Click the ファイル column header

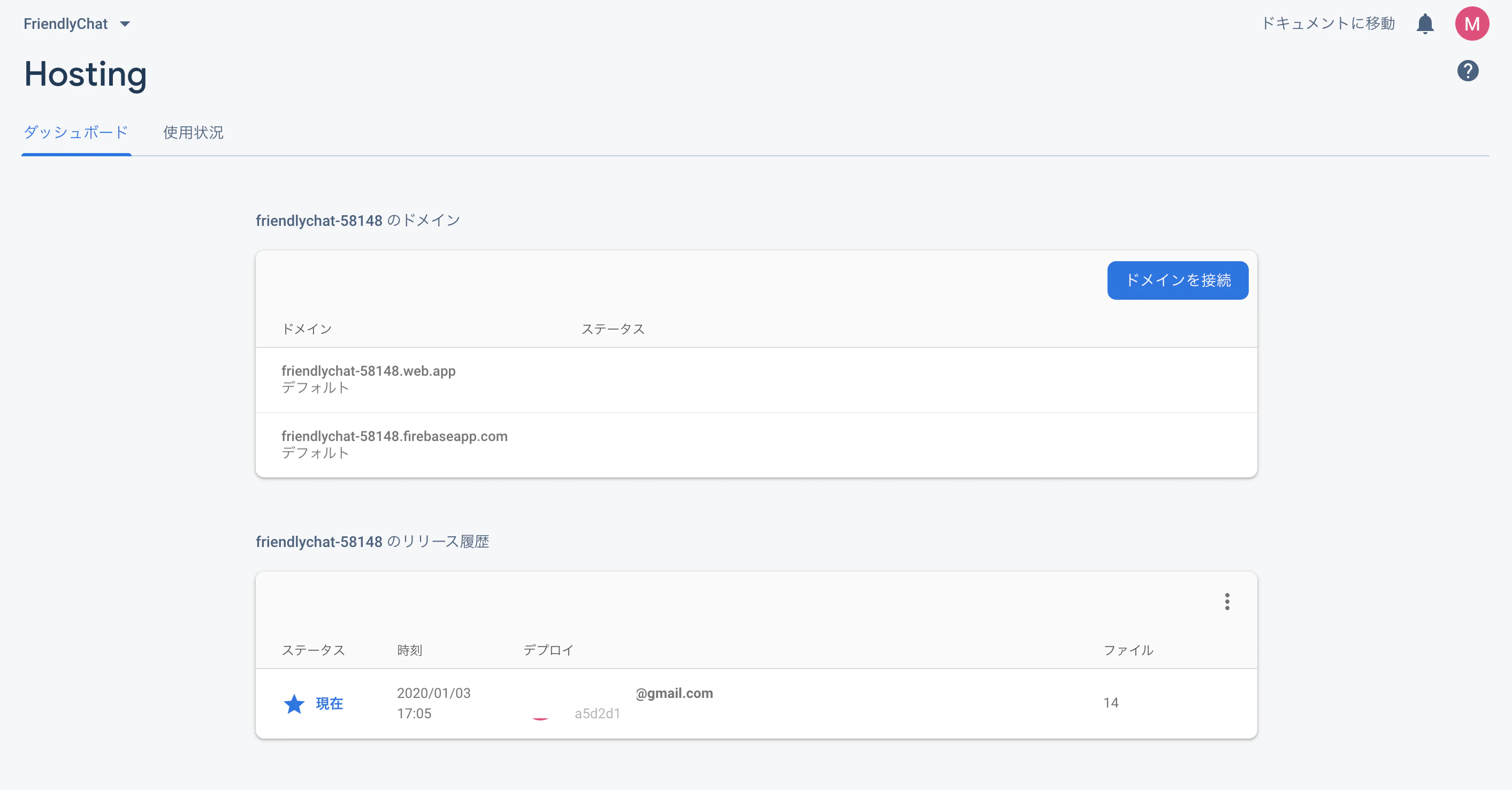(1128, 650)
